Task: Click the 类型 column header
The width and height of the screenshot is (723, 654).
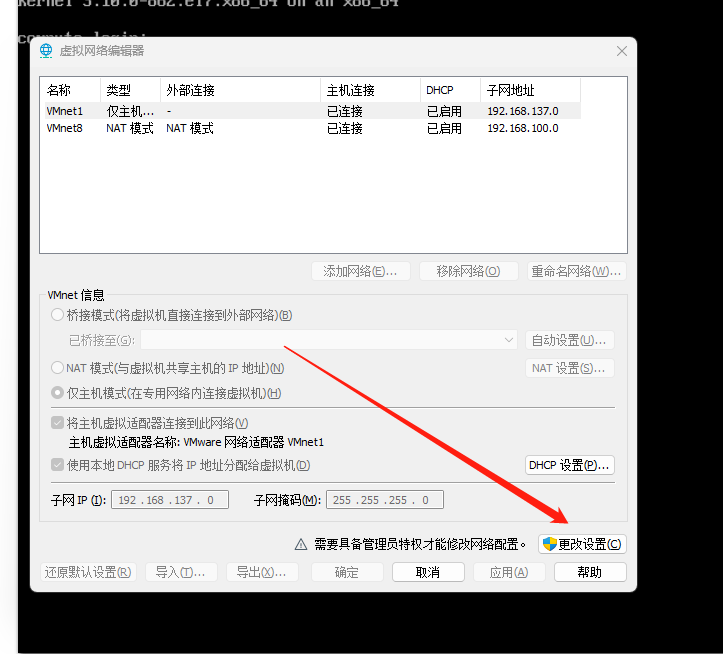Action: pos(130,90)
